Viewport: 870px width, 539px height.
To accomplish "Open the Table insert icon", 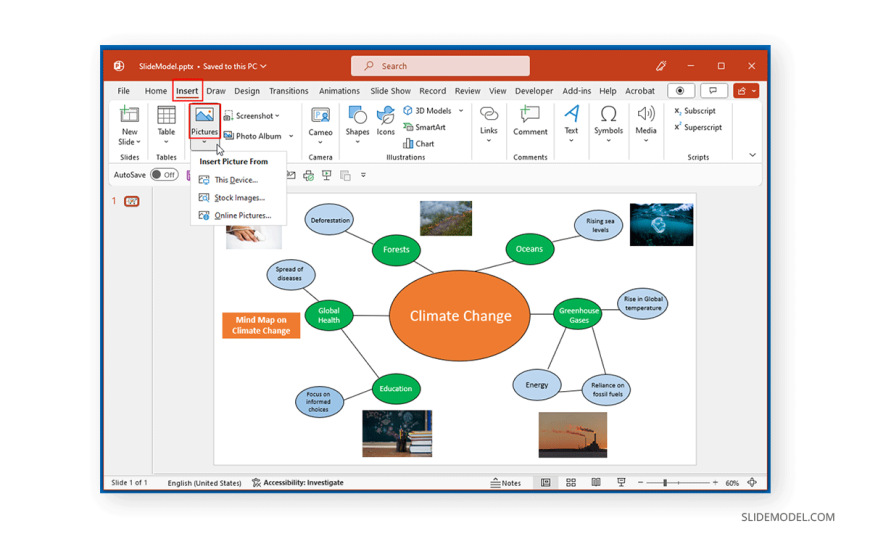I will tap(166, 115).
